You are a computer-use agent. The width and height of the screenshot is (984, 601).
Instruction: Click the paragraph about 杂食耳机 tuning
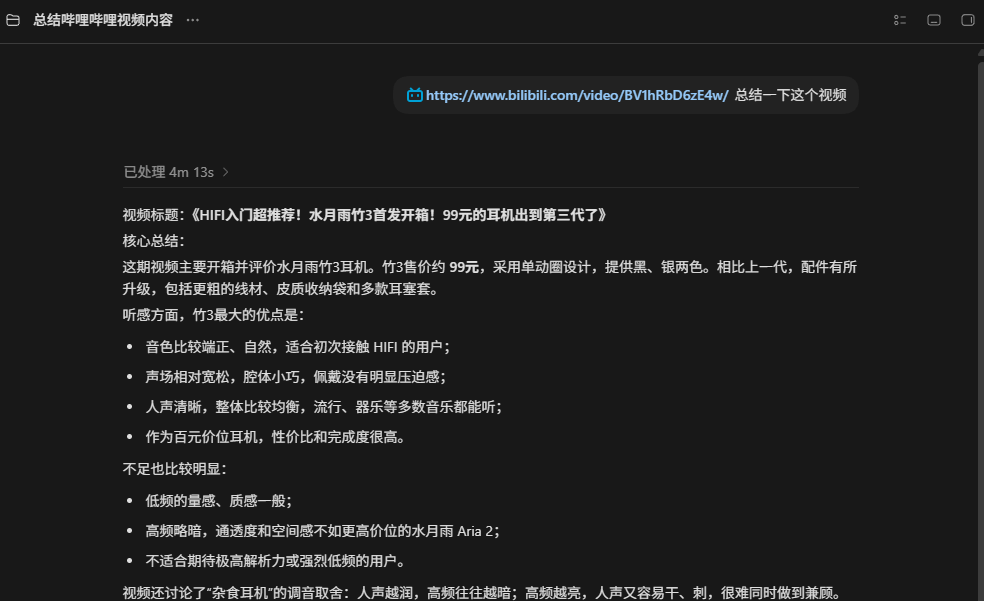481,593
